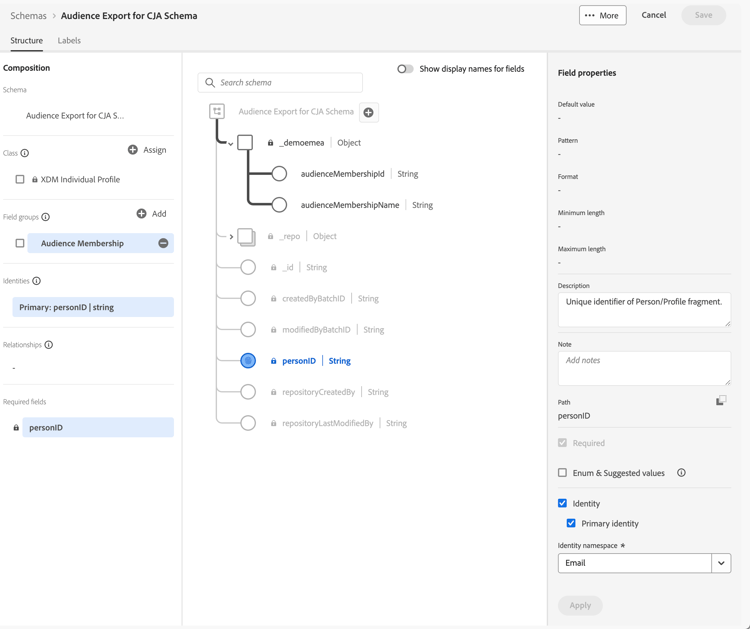Select the audienceMembershipId field in tree
The height and width of the screenshot is (629, 750).
pos(342,174)
